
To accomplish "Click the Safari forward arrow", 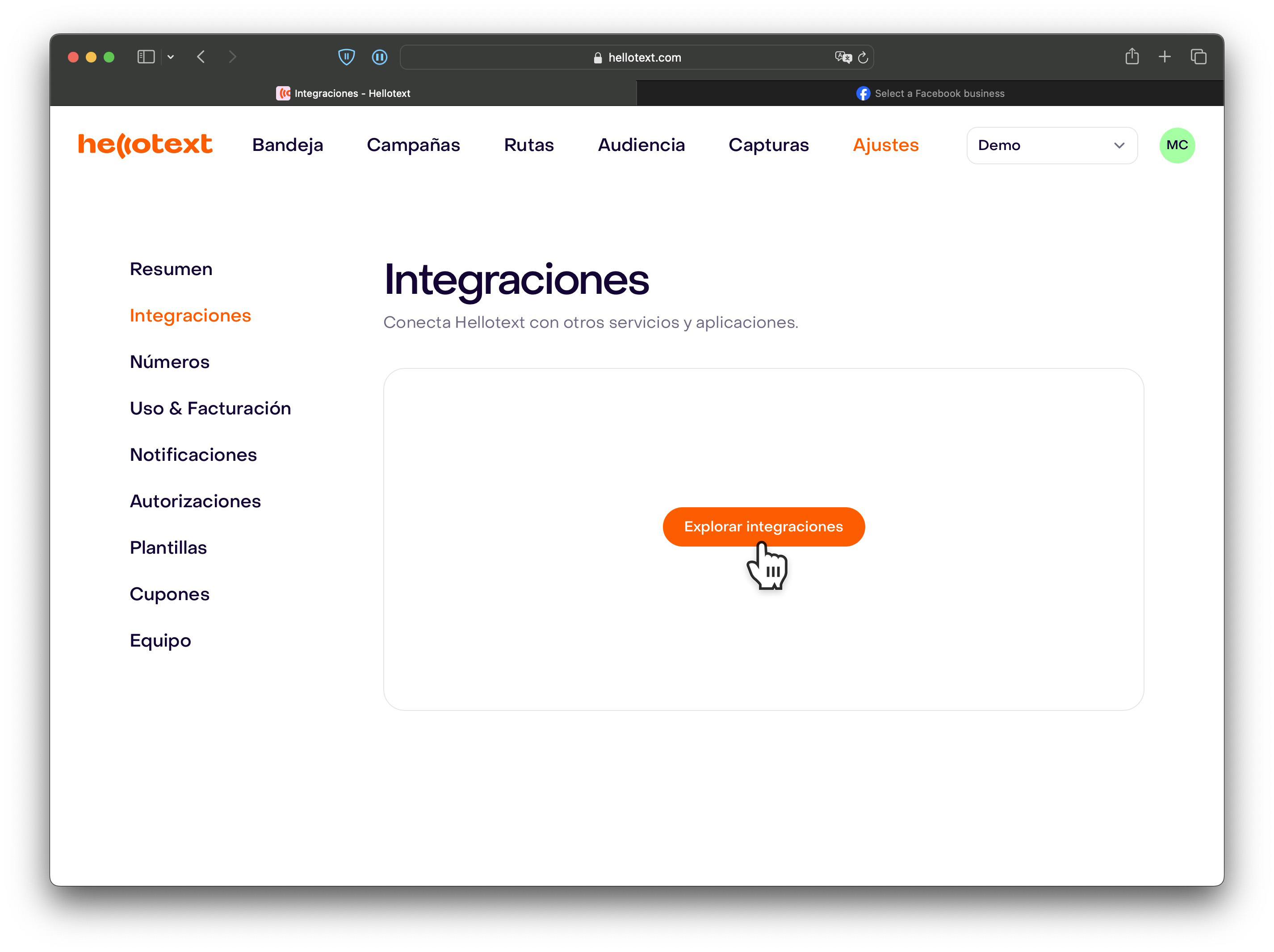I will click(x=232, y=57).
